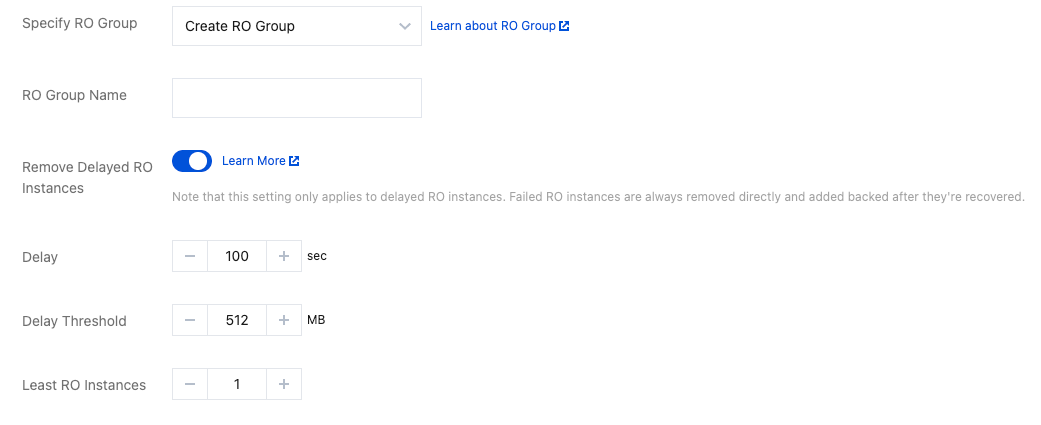The width and height of the screenshot is (1041, 425).
Task: Increase Least RO Instances count
Action: click(284, 385)
